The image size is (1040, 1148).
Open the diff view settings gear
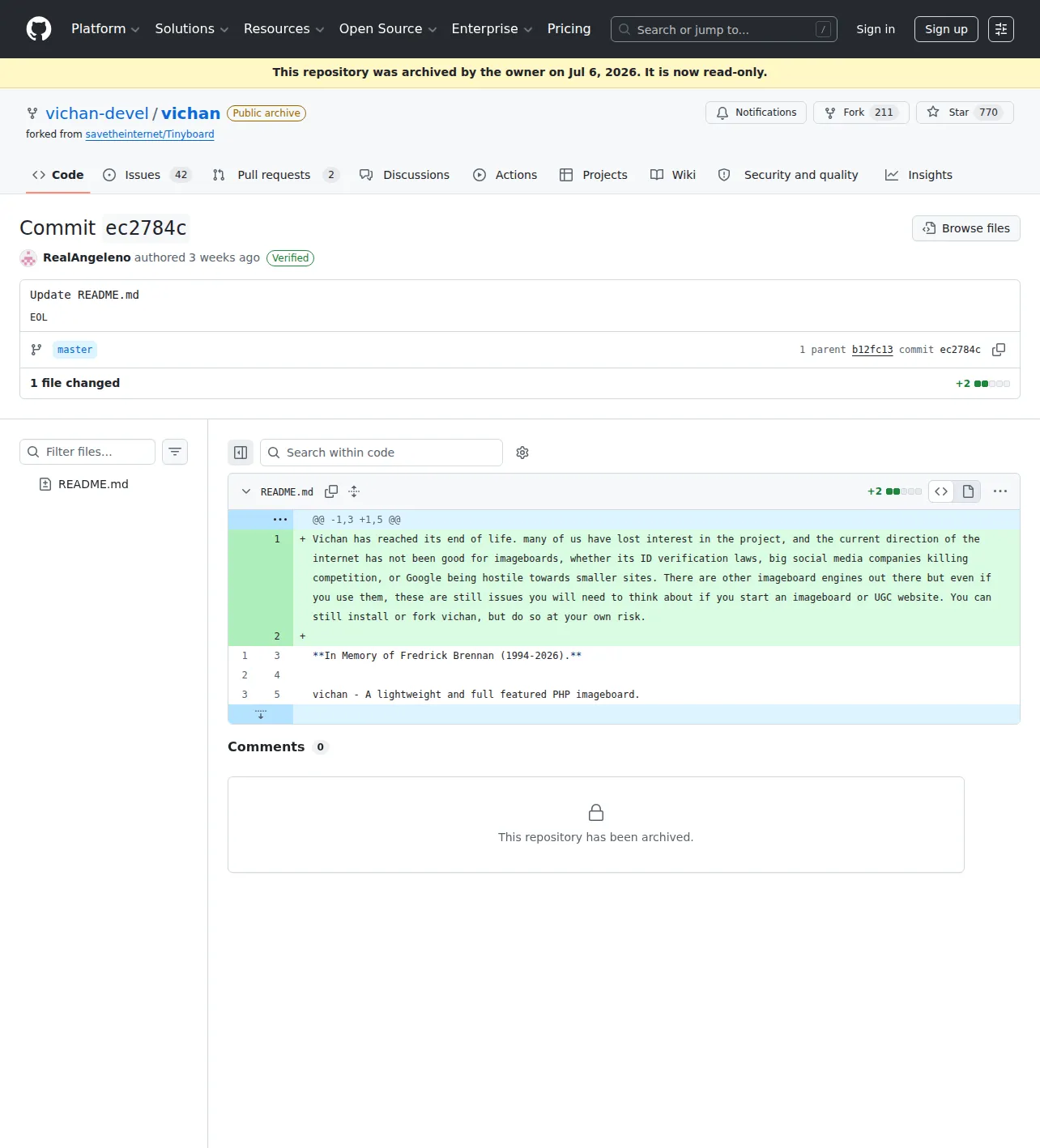click(522, 453)
